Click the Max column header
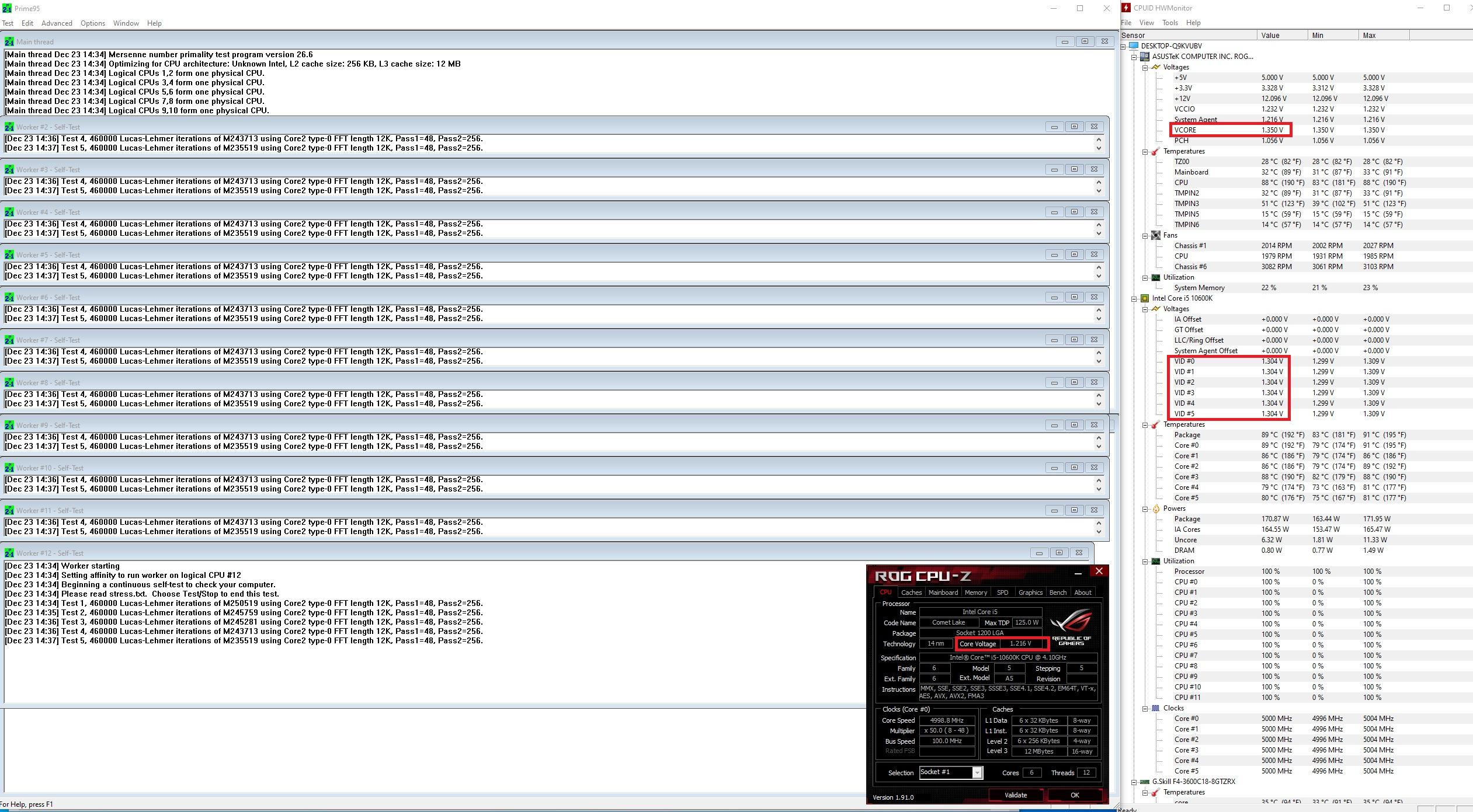The image size is (1473, 812). [x=1384, y=35]
